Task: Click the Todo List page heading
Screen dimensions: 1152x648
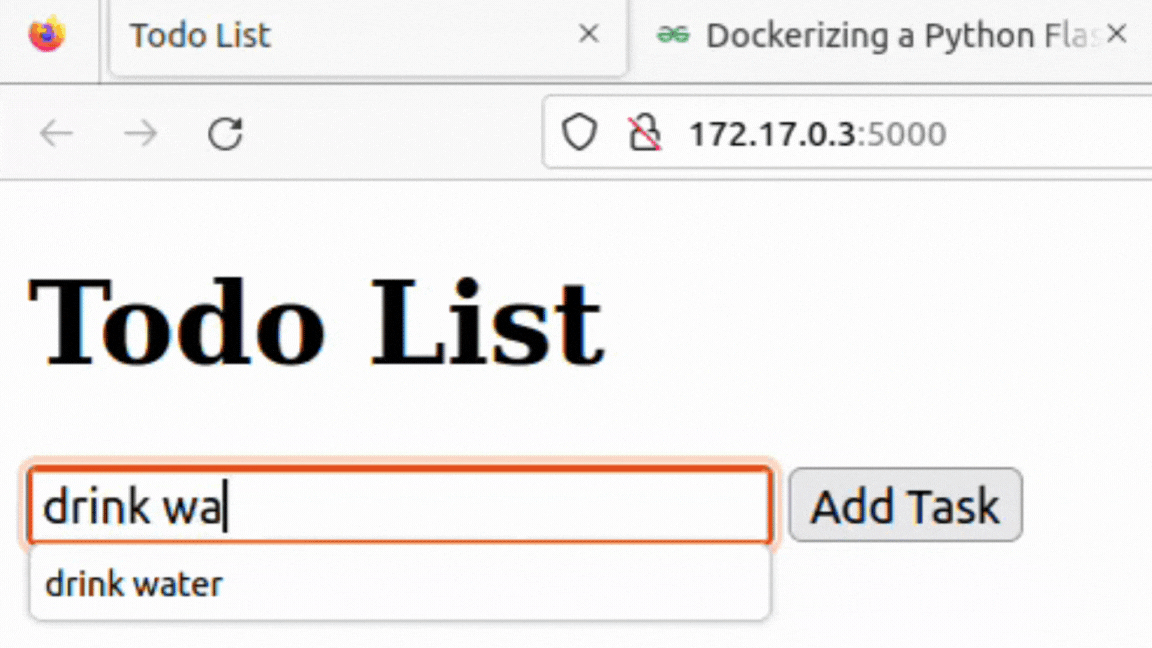Action: [315, 322]
